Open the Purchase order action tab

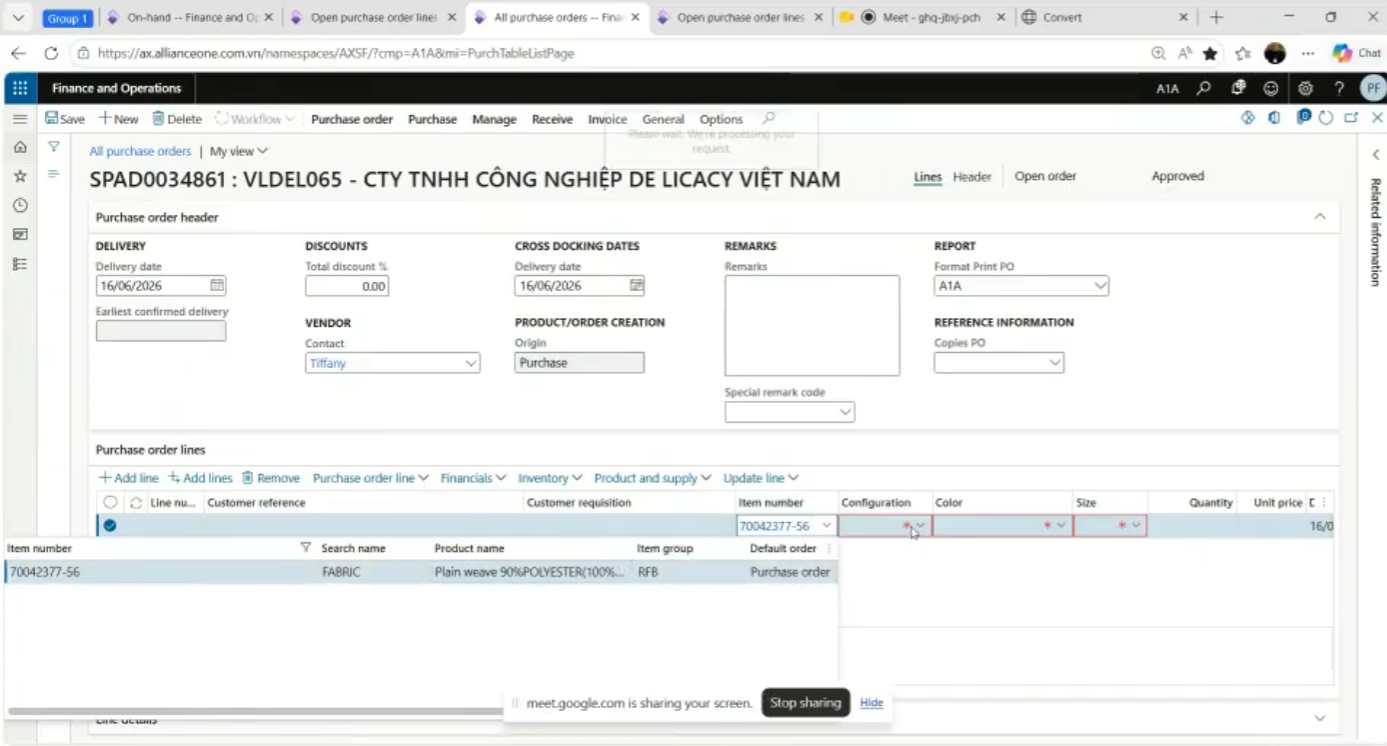(352, 119)
